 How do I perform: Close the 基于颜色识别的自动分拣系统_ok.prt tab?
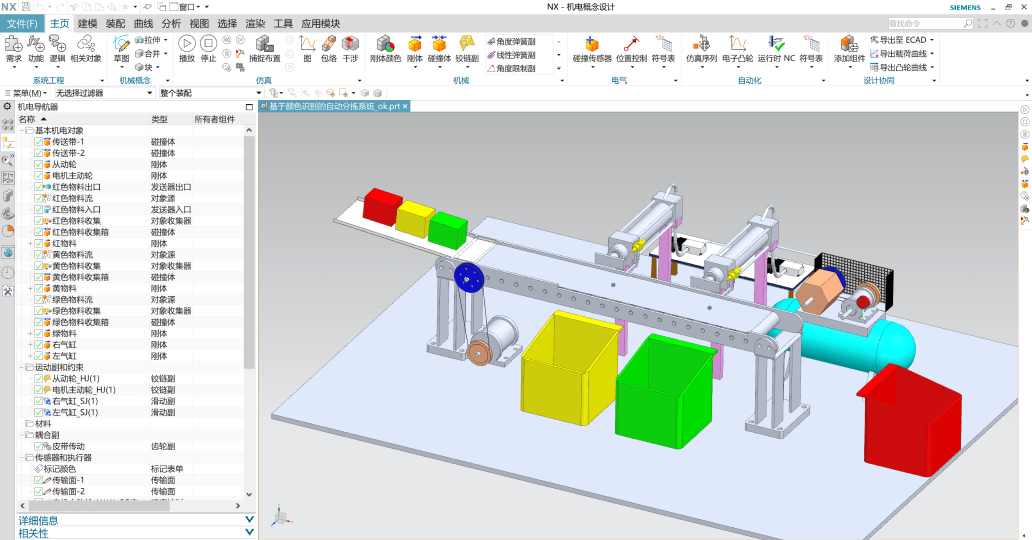(x=405, y=106)
